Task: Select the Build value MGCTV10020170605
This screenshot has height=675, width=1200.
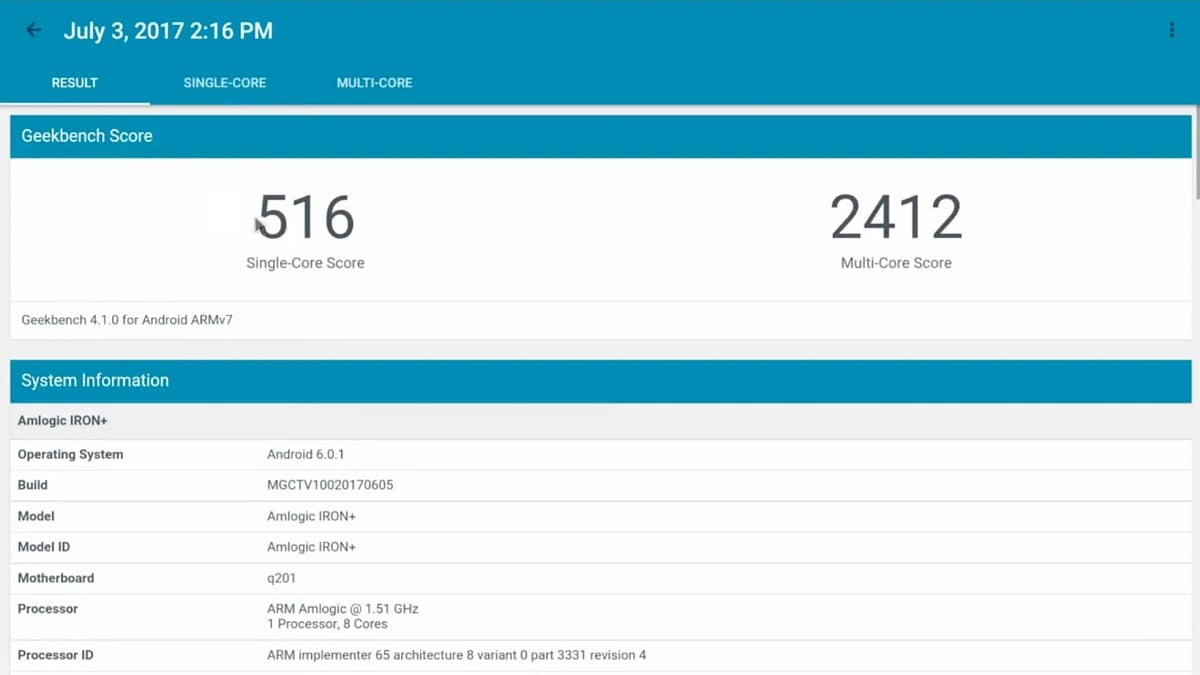Action: click(x=330, y=485)
